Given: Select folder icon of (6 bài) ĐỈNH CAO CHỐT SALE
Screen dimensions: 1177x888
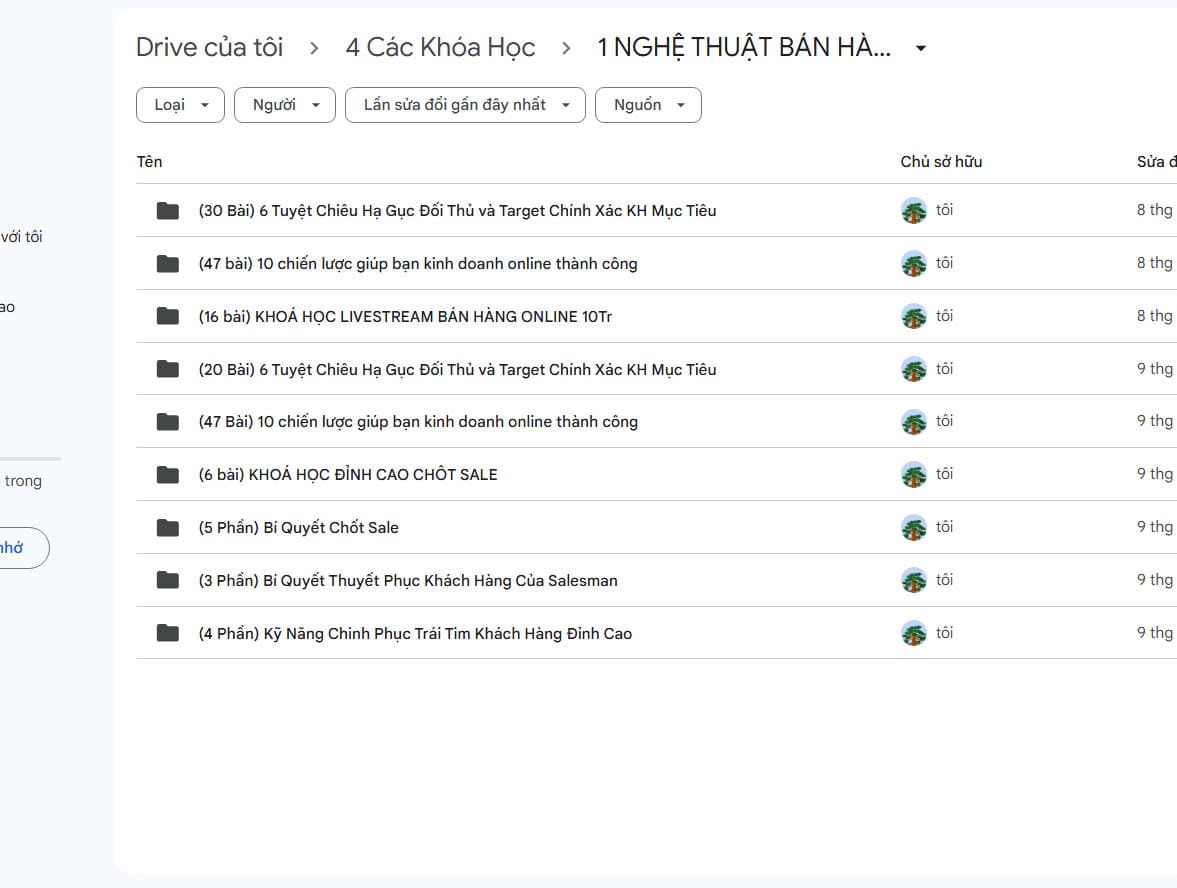Looking at the screenshot, I should point(167,474).
